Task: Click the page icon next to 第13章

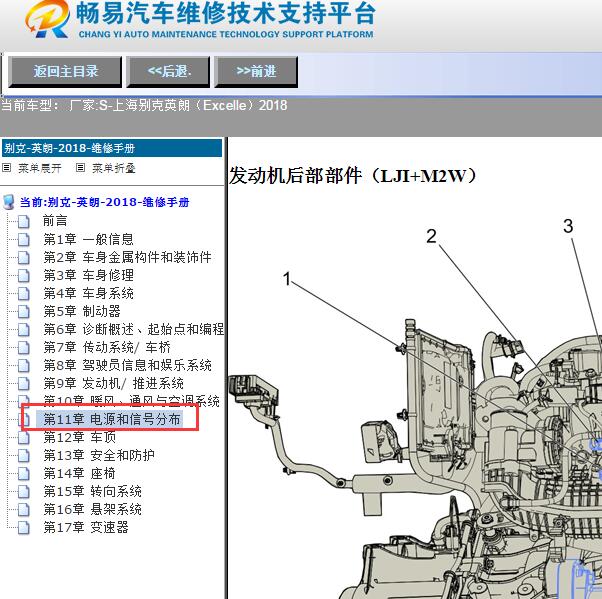Action: (x=24, y=455)
